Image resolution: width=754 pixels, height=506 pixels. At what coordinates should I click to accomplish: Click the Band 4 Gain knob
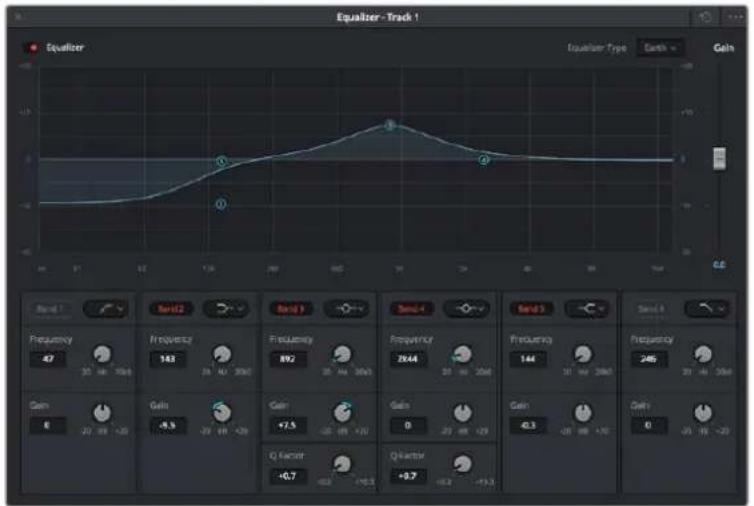[x=463, y=413]
